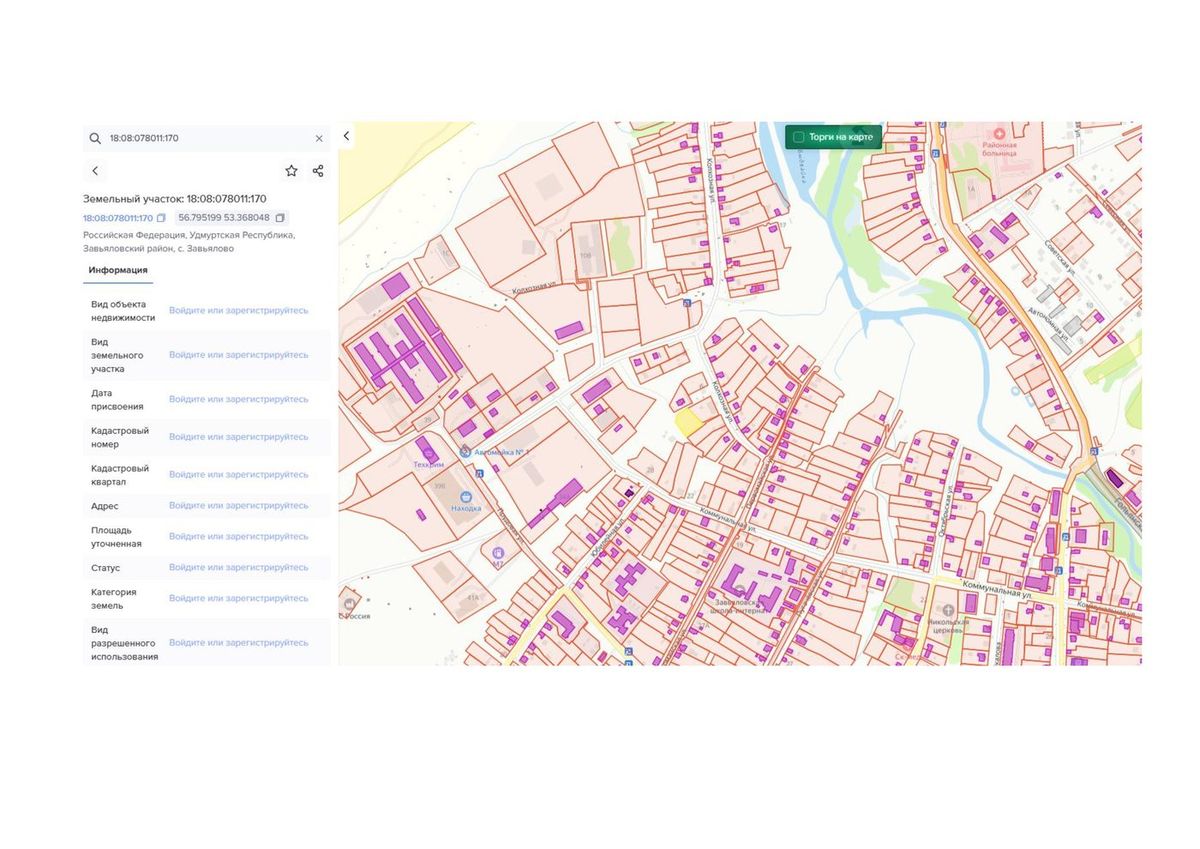Add the parcel to favorites with star

[x=291, y=171]
